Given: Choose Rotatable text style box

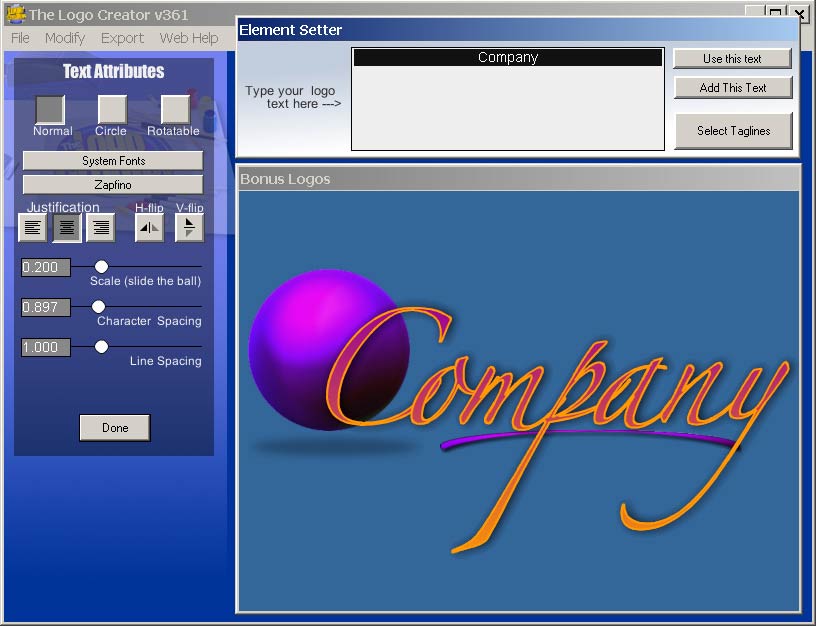Looking at the screenshot, I should pyautogui.click(x=175, y=109).
